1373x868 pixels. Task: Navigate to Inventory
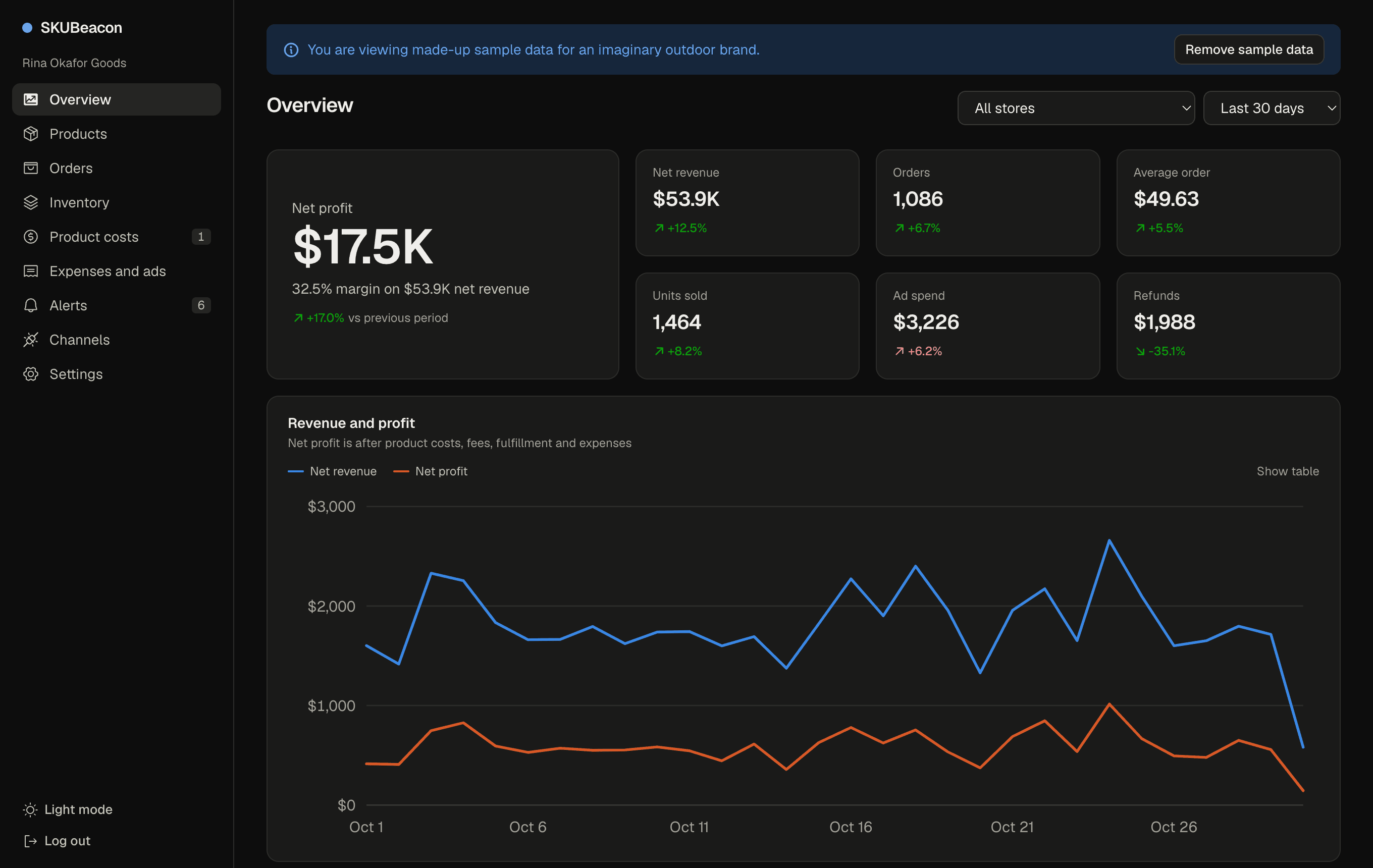pyautogui.click(x=116, y=202)
